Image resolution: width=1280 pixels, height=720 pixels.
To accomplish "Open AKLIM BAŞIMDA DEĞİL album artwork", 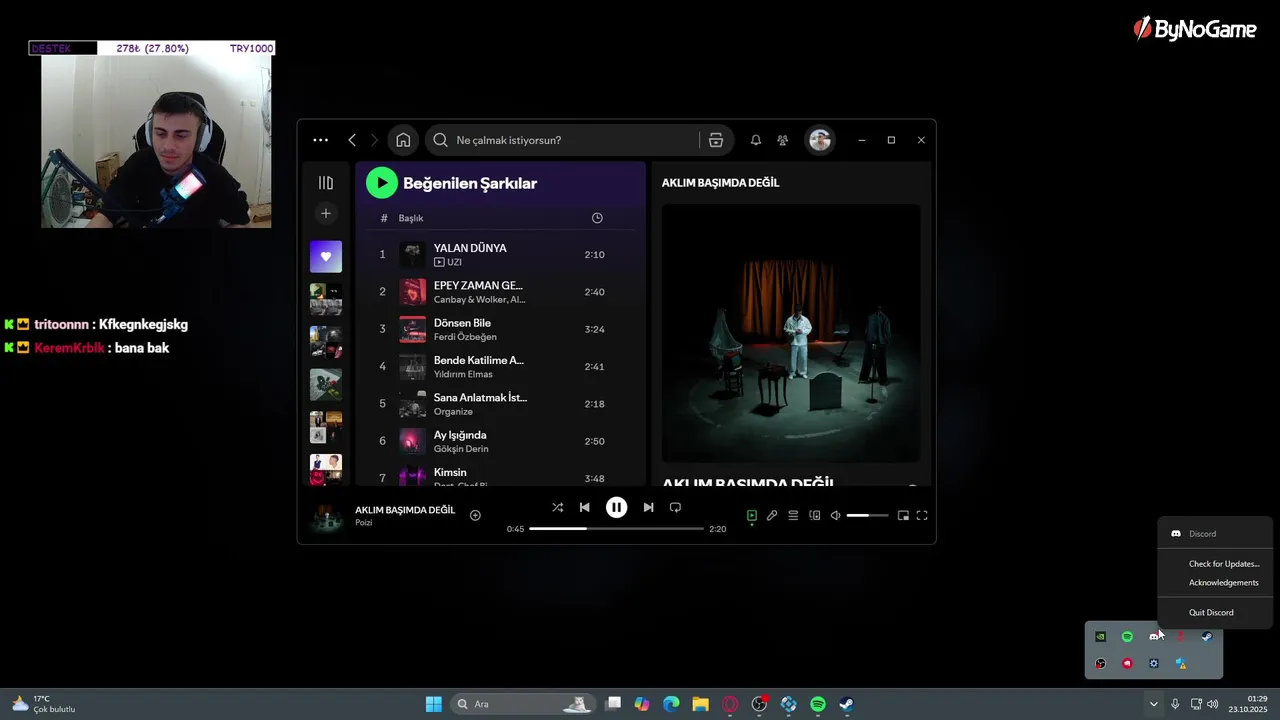I will [x=791, y=333].
